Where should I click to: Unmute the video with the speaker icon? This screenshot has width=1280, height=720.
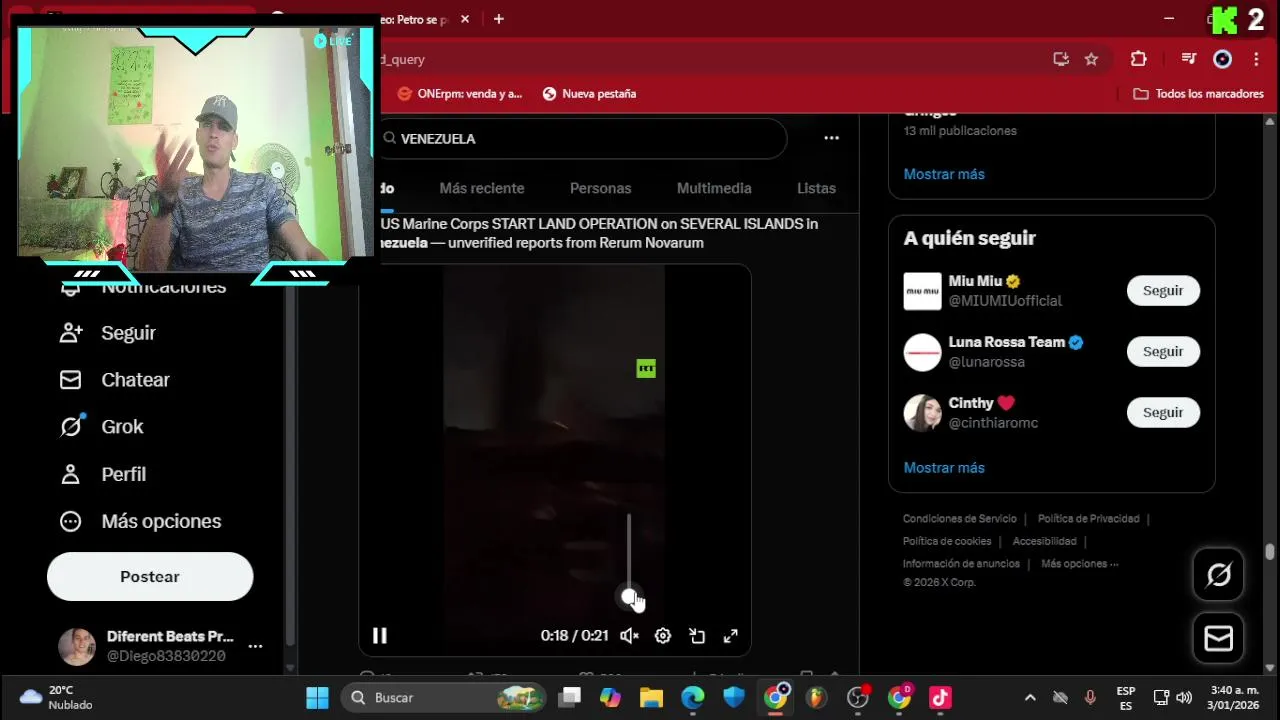(x=629, y=635)
